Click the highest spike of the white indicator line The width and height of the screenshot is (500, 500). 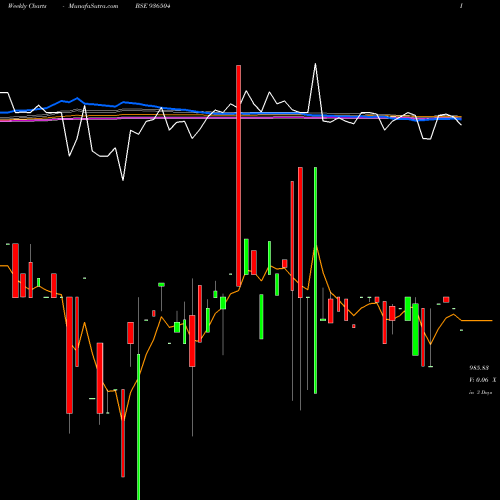(x=315, y=64)
